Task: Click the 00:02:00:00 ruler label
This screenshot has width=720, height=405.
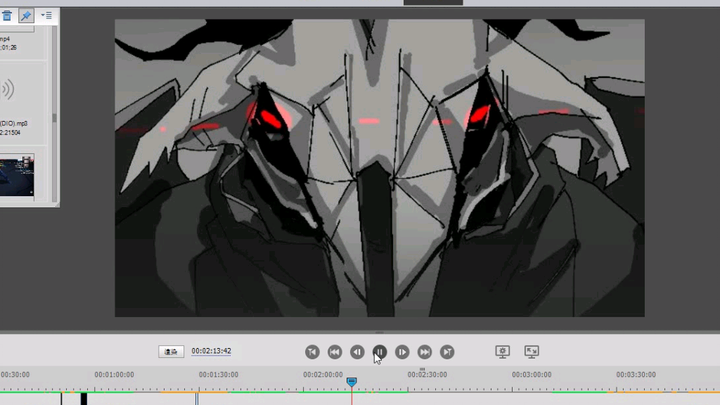Action: click(323, 375)
